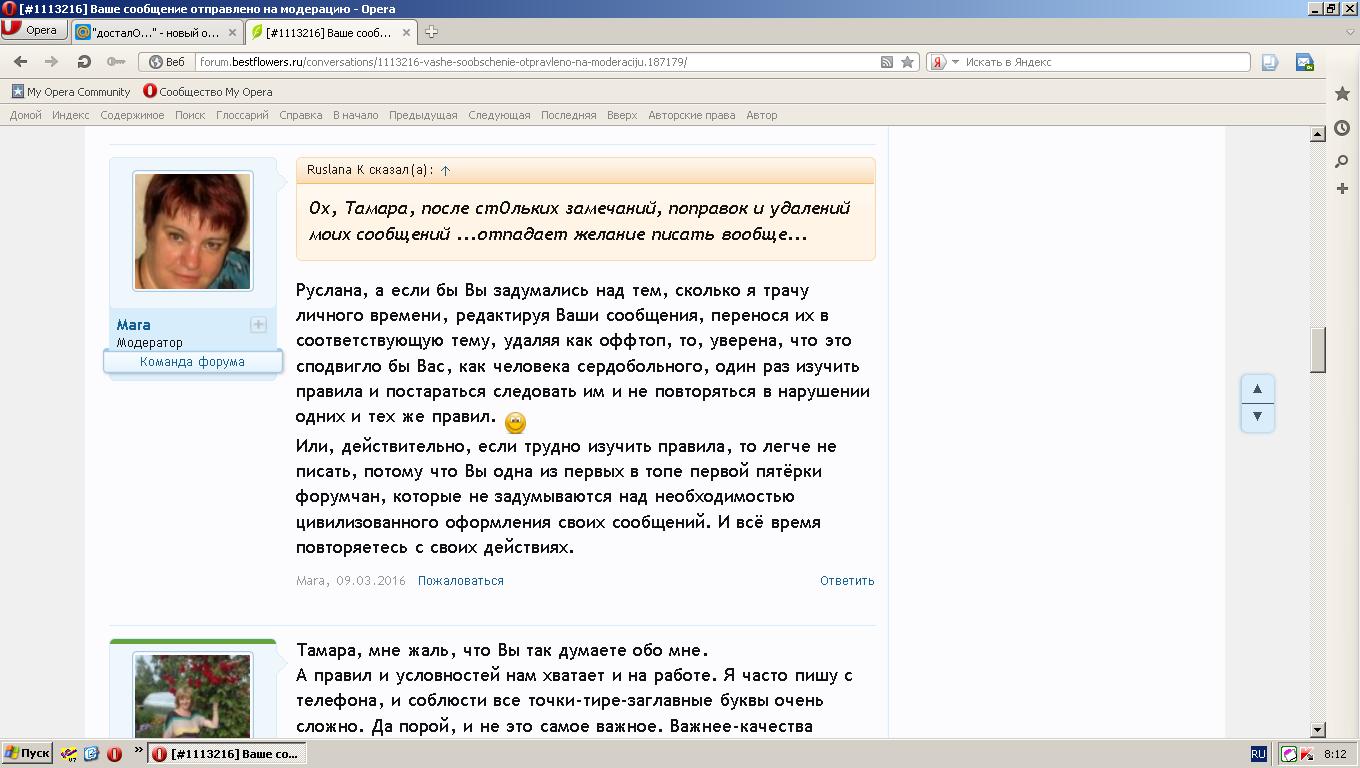
Task: Open second poster's avatar with flowers
Action: (x=193, y=696)
